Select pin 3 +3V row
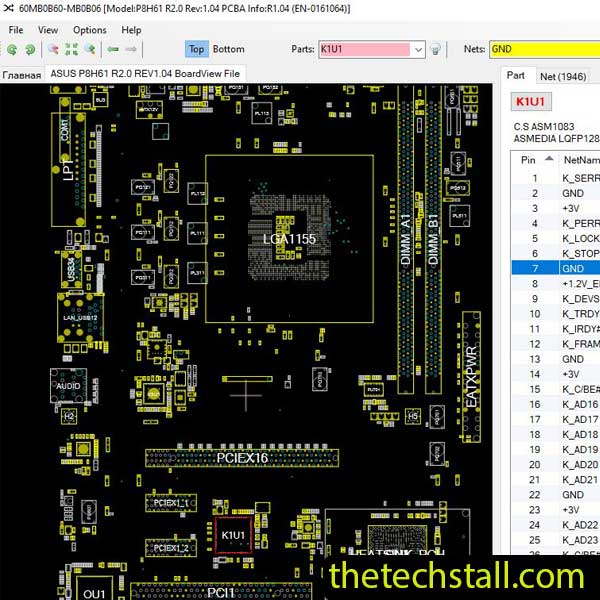This screenshot has width=600, height=600. tap(556, 208)
